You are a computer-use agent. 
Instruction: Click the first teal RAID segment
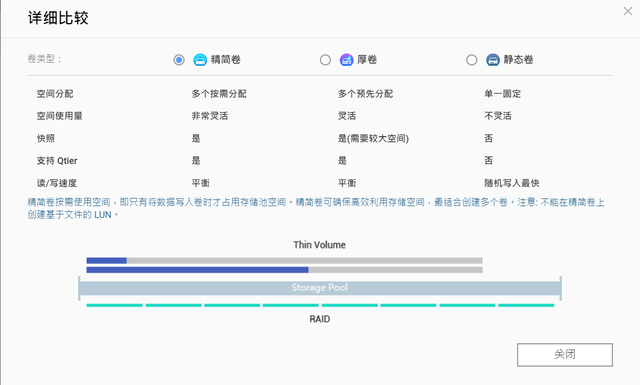pos(115,305)
